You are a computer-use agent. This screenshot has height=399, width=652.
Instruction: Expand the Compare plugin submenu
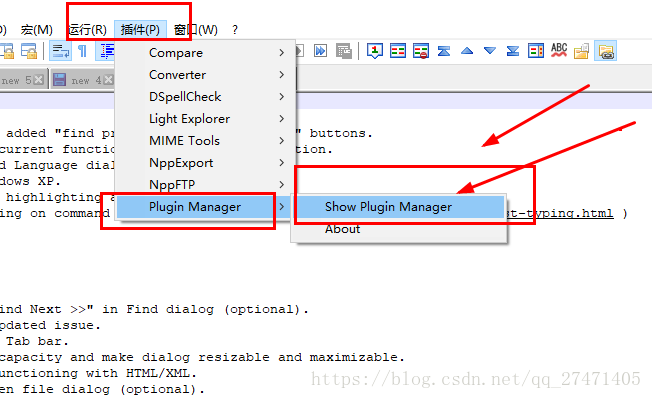point(205,53)
